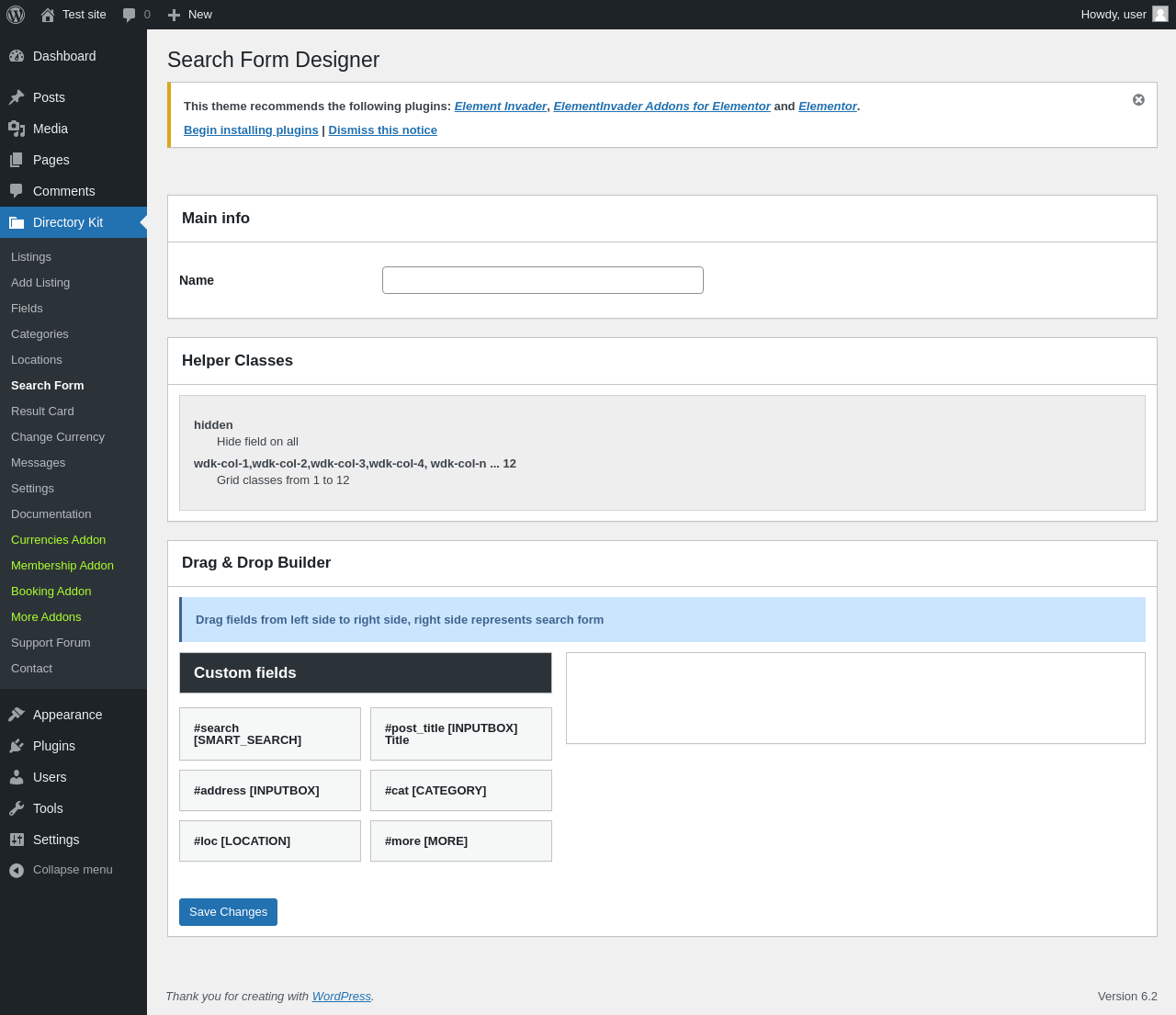Screen dimensions: 1176x1015
Task: Click the Dashboard gauge icon
Action: click(x=17, y=56)
